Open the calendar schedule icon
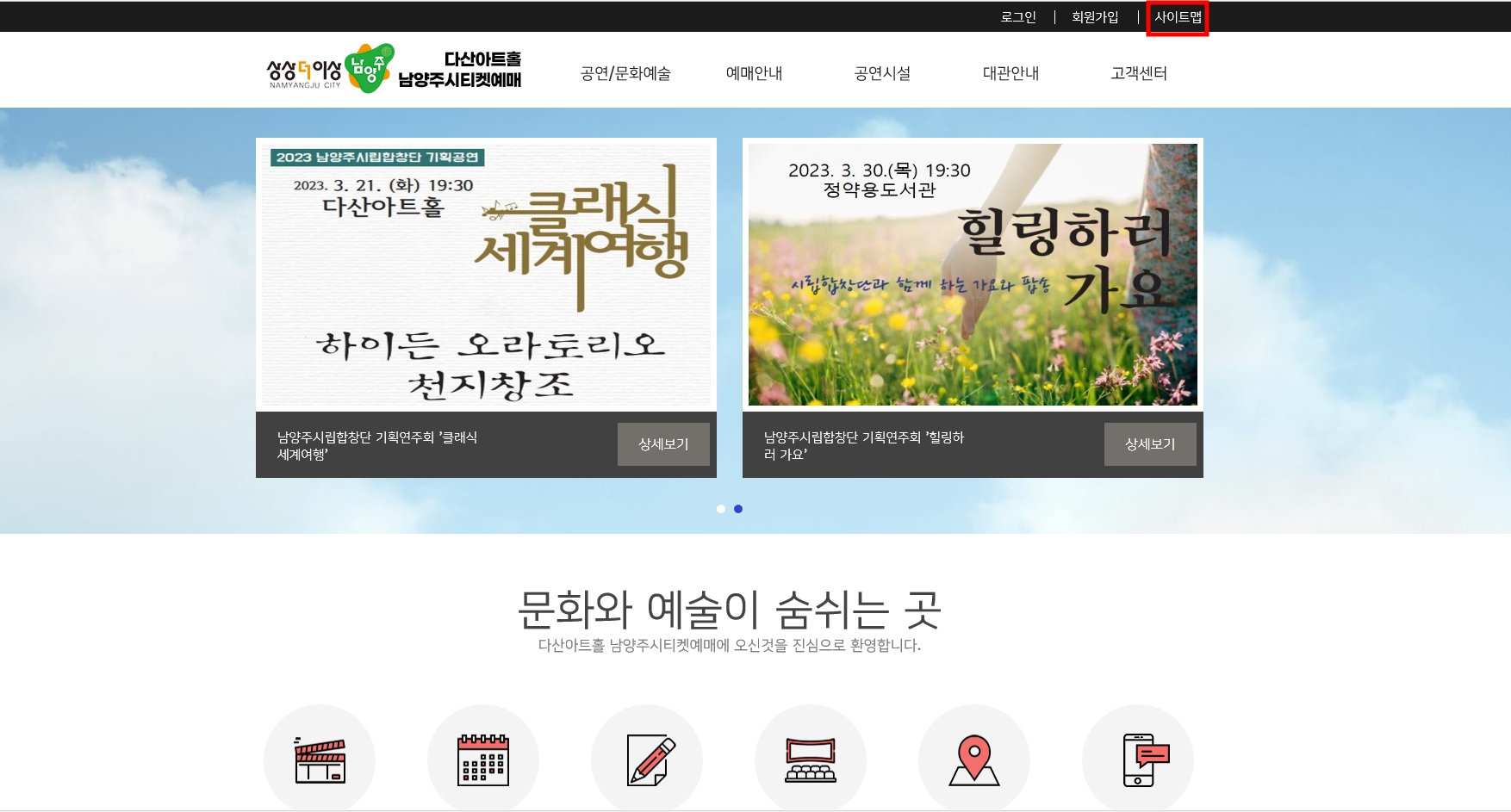The width and height of the screenshot is (1511, 812). 483,759
